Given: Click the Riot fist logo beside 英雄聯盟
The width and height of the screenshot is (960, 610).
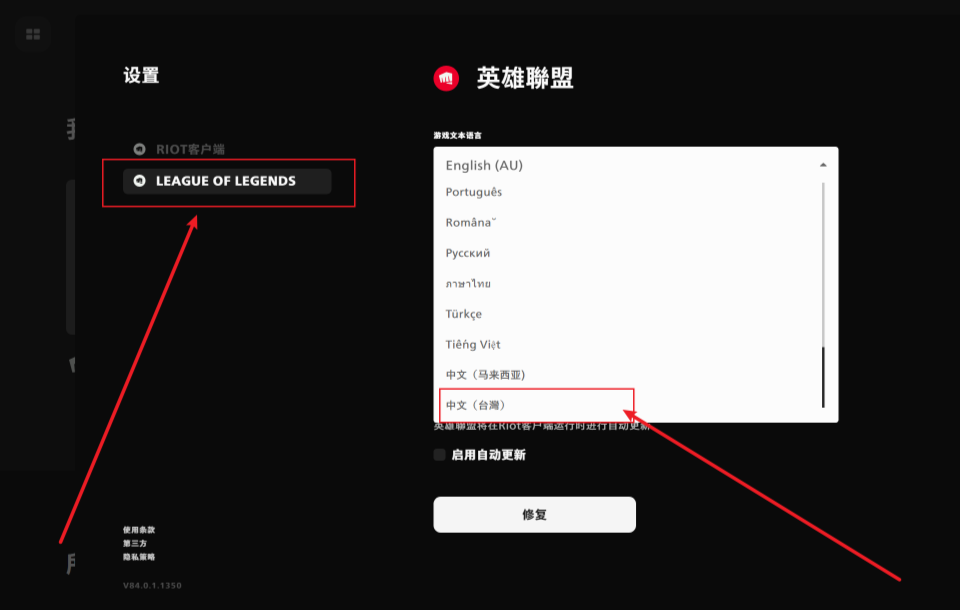Looking at the screenshot, I should point(446,78).
